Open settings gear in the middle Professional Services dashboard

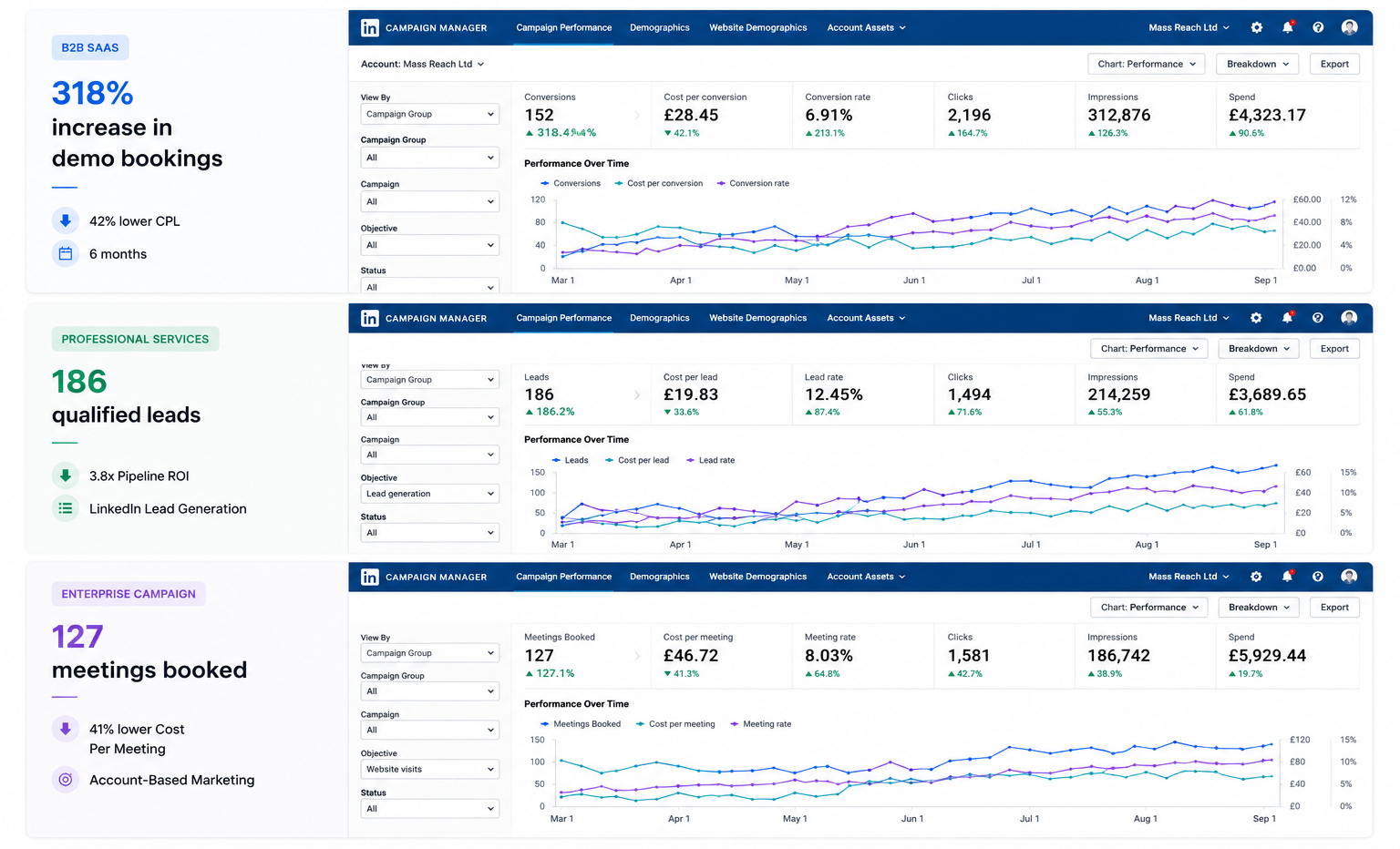1256,318
